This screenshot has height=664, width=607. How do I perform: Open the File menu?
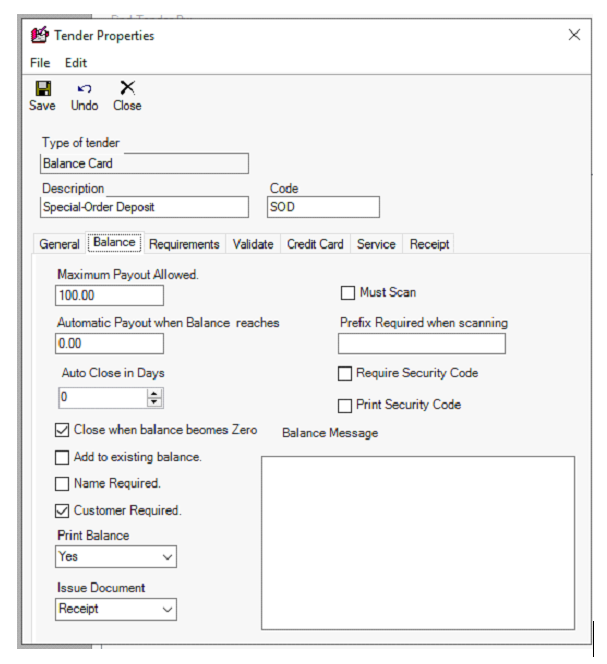pyautogui.click(x=40, y=63)
